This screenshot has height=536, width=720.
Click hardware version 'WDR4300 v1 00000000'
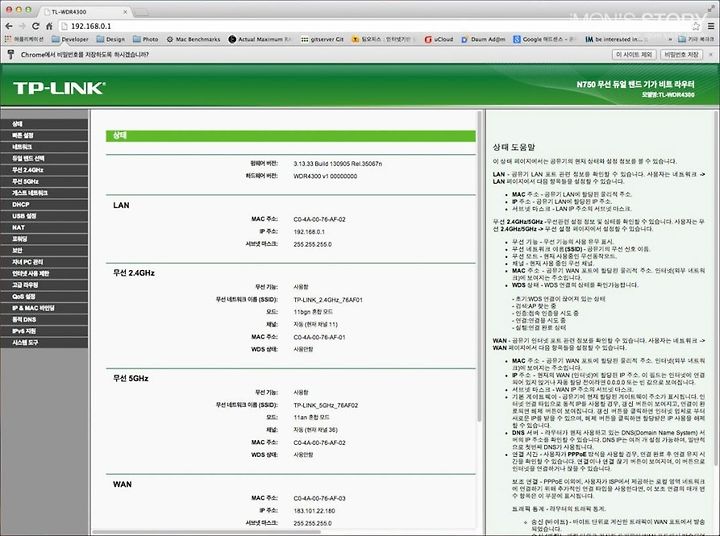click(325, 176)
